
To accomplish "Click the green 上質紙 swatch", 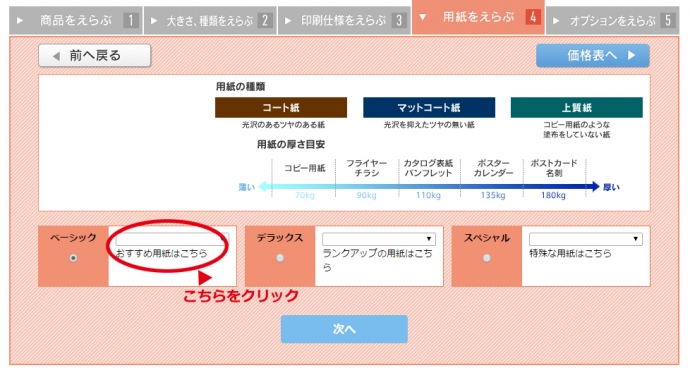I will (576, 108).
